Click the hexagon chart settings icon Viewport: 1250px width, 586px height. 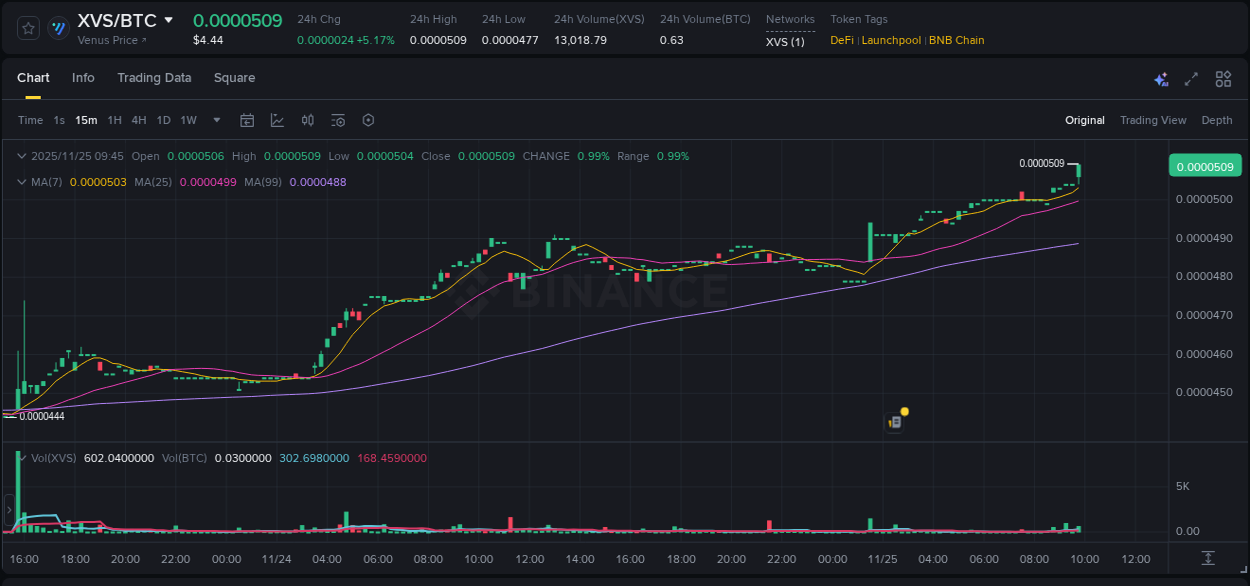[x=368, y=120]
